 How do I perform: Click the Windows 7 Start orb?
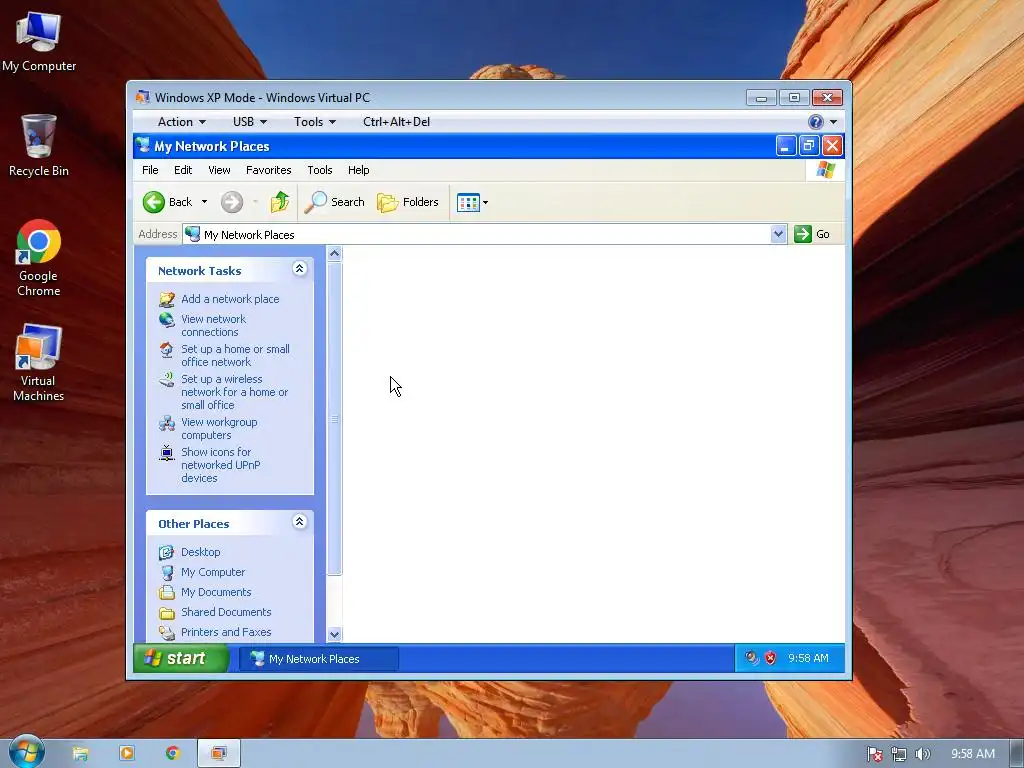(x=27, y=752)
